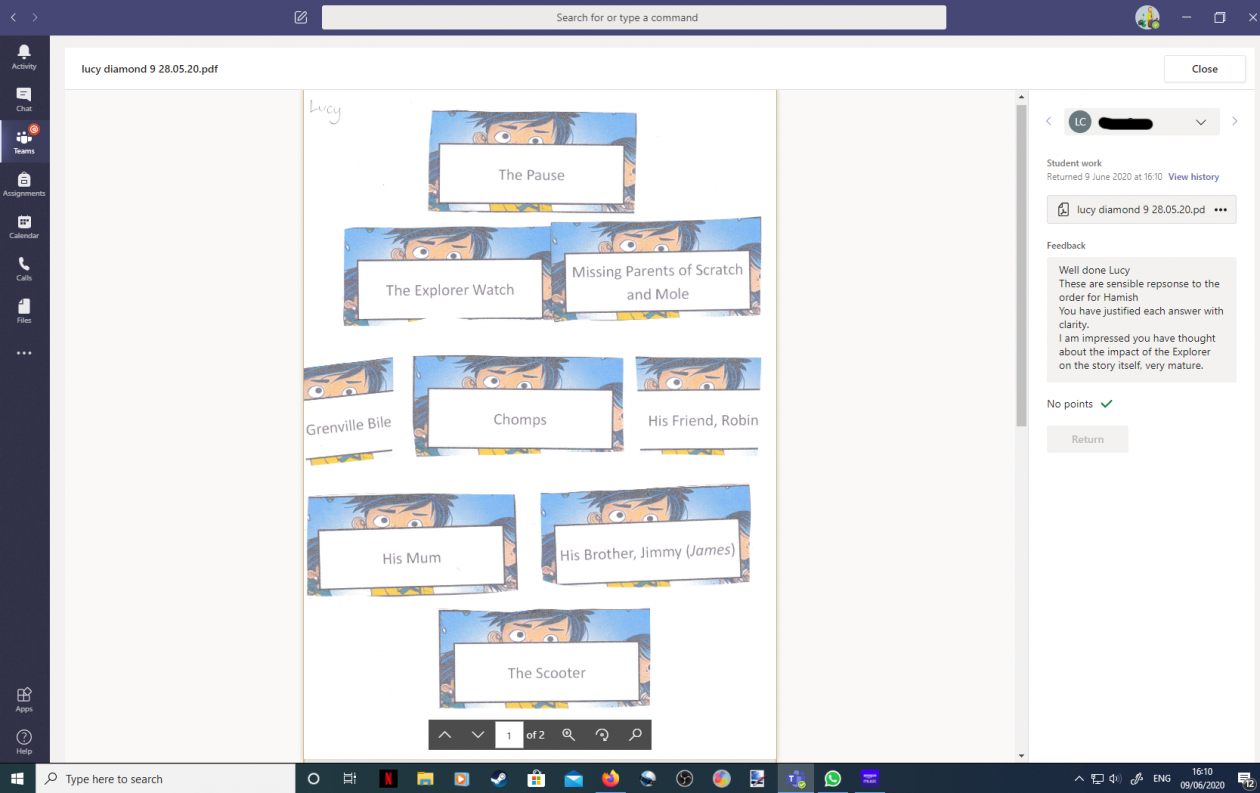Click the No points label
The height and width of the screenshot is (793, 1260).
pyautogui.click(x=1069, y=404)
